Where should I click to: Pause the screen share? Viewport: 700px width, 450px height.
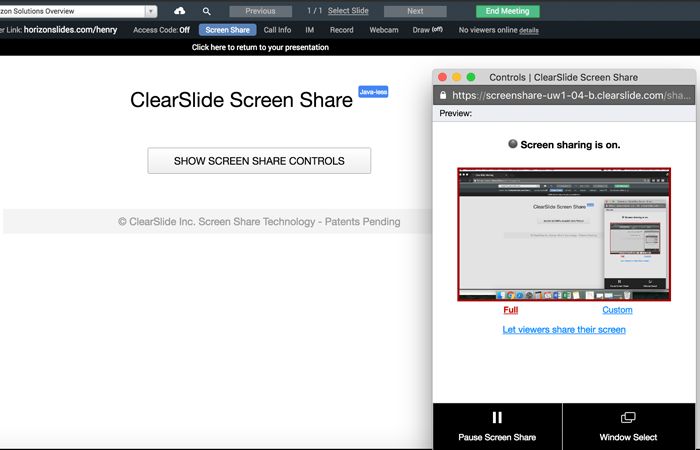[497, 426]
